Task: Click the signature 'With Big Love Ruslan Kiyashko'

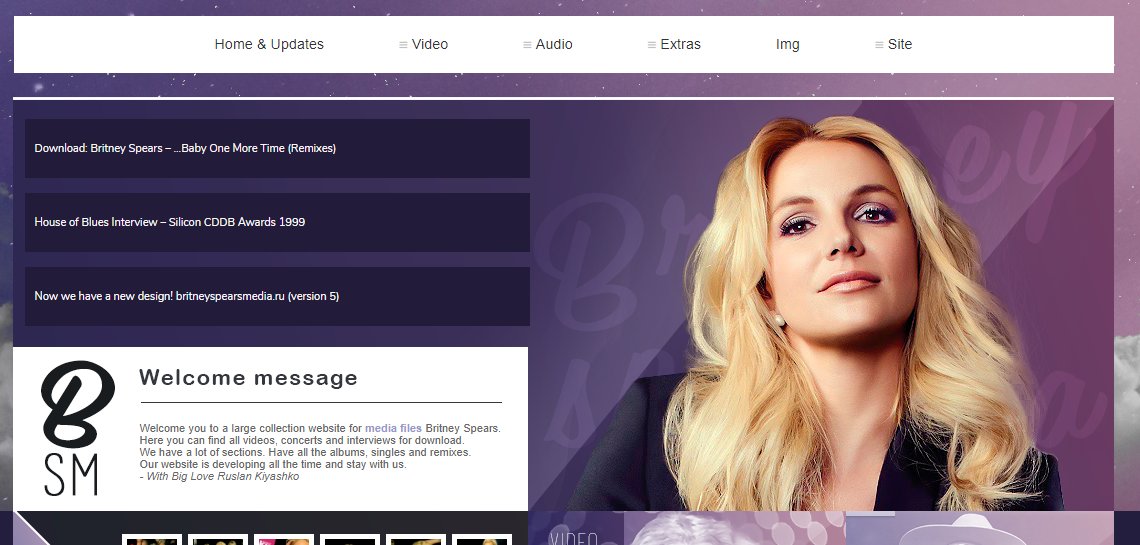Action: 220,477
